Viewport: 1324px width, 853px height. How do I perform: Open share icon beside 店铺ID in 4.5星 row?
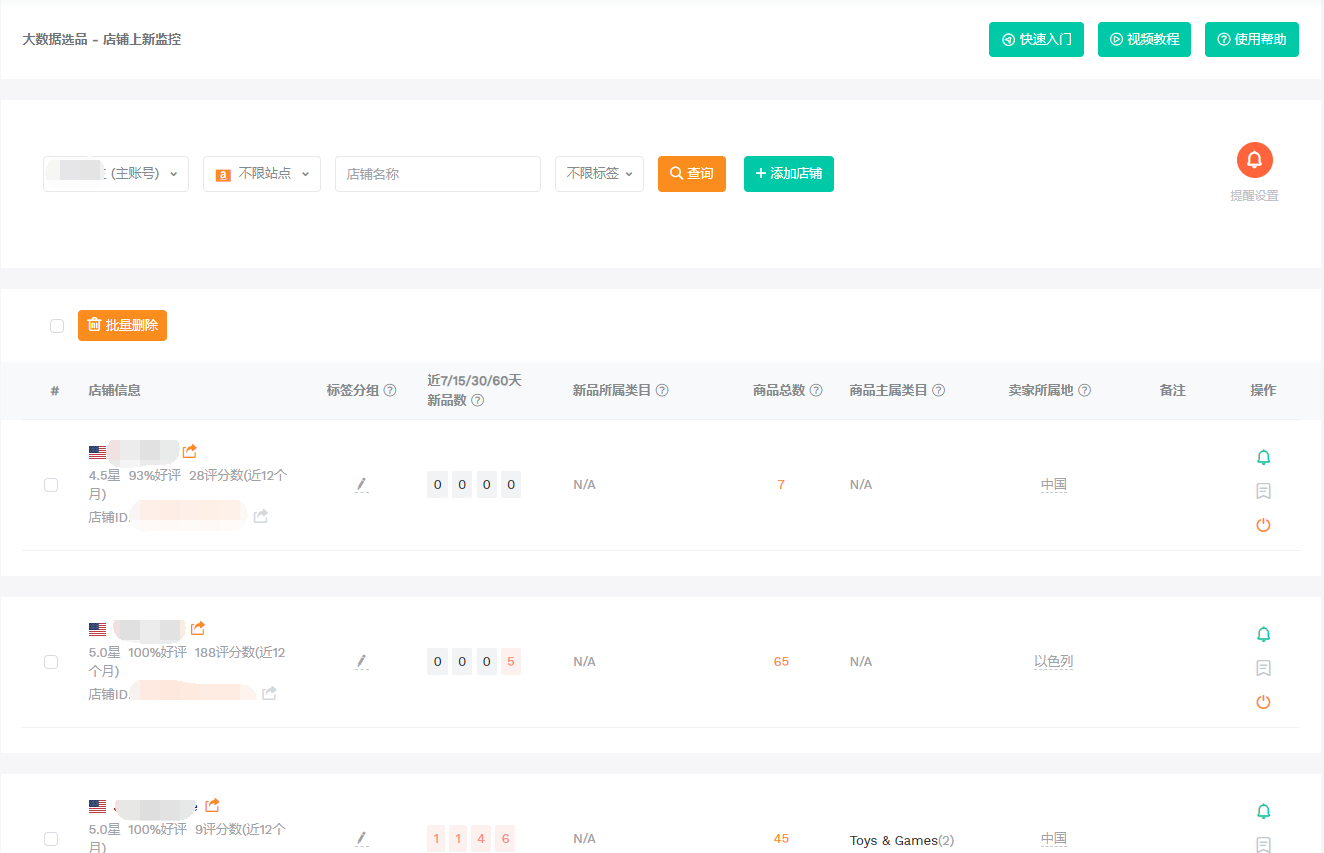(x=261, y=516)
